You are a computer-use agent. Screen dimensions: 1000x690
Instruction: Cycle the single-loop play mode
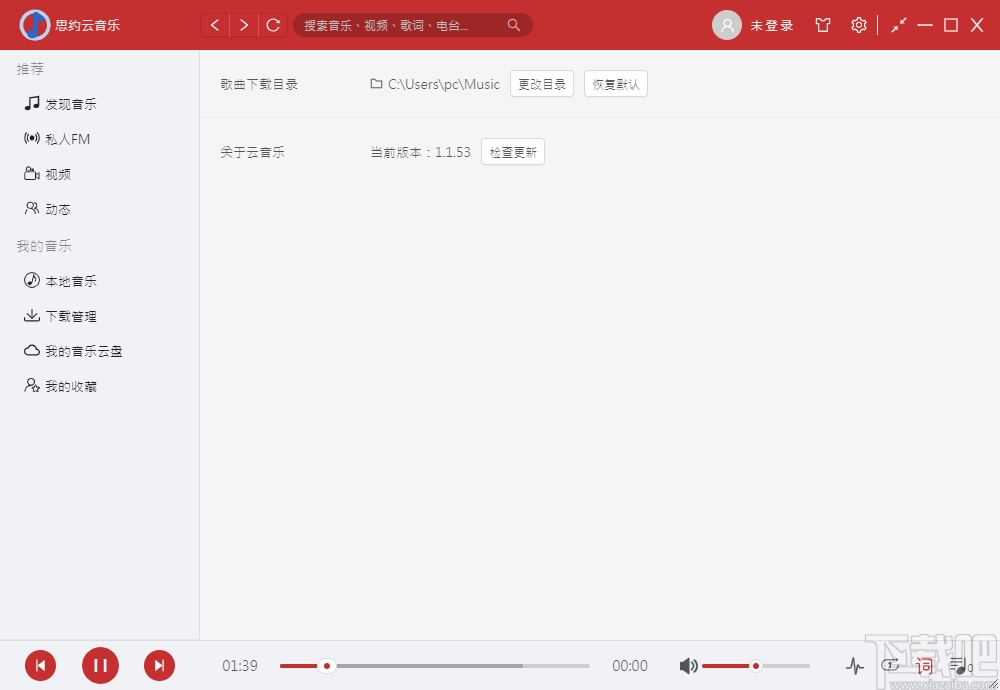(889, 664)
